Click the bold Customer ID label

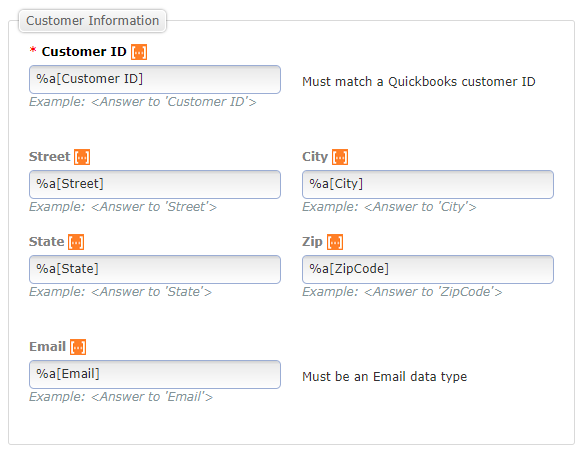pyautogui.click(x=84, y=52)
